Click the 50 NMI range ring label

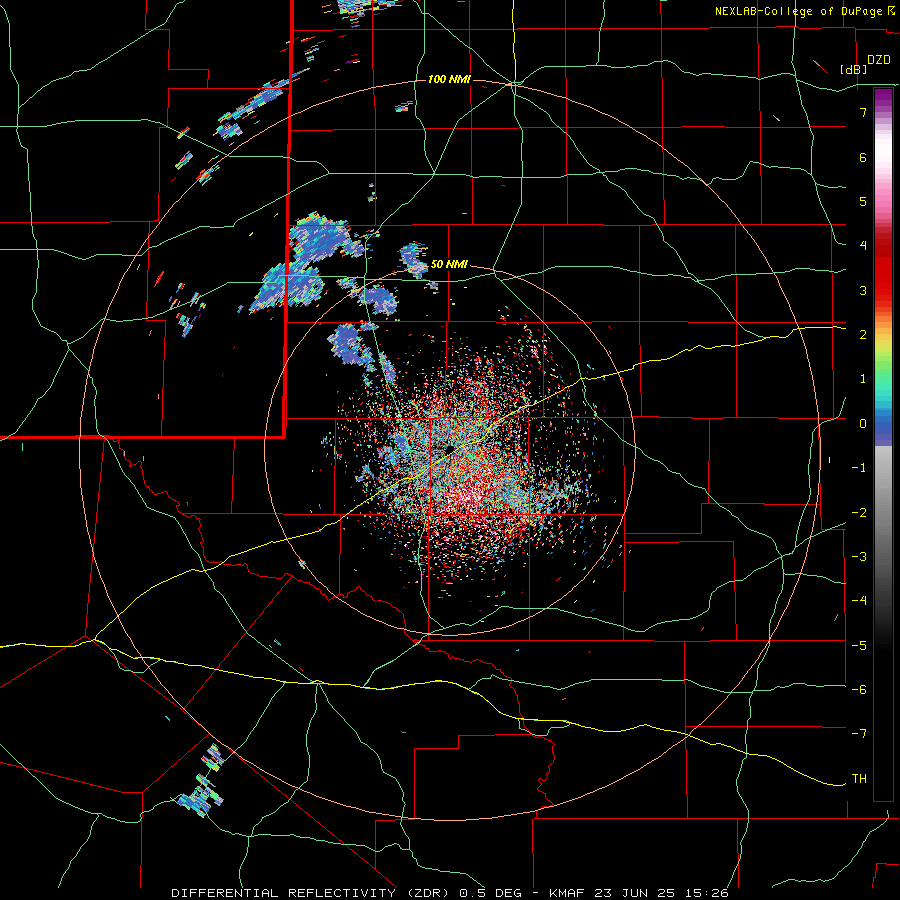pos(449,265)
